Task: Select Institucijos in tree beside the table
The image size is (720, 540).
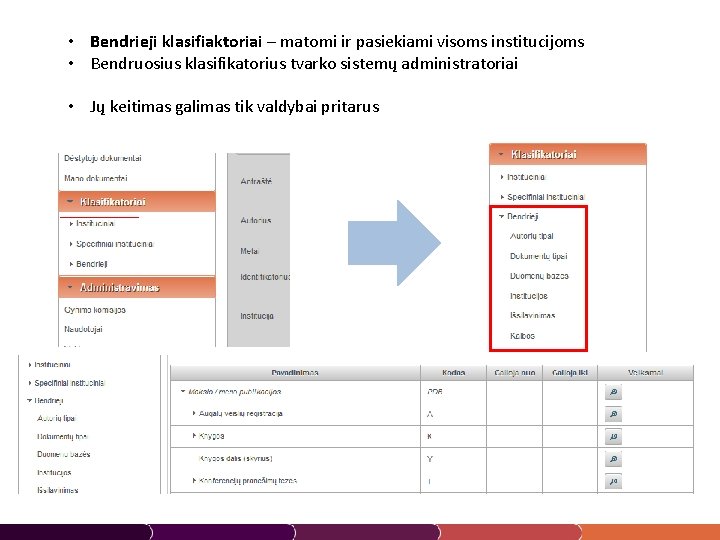Action: [x=54, y=472]
